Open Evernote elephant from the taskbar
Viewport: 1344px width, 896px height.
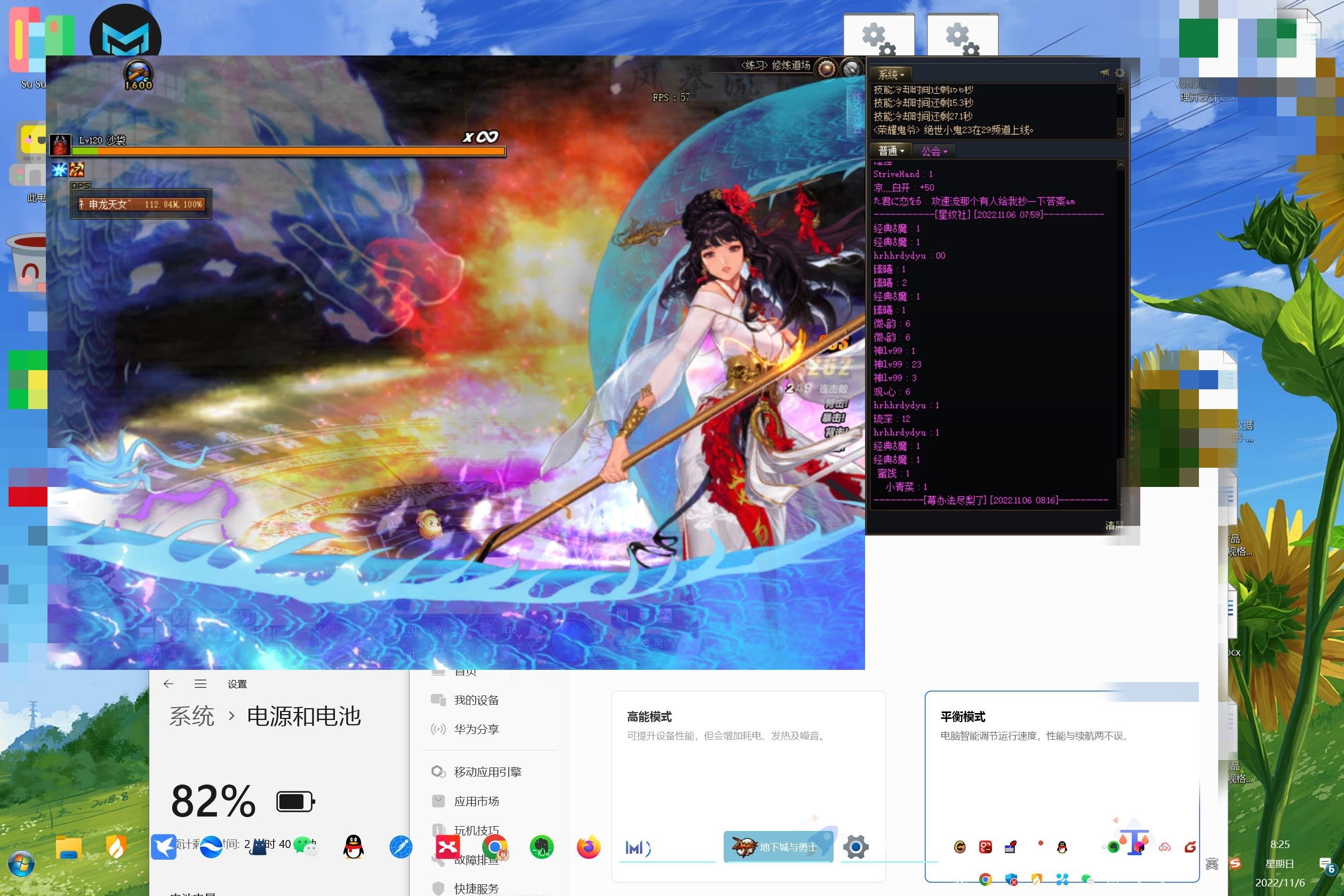(x=542, y=847)
